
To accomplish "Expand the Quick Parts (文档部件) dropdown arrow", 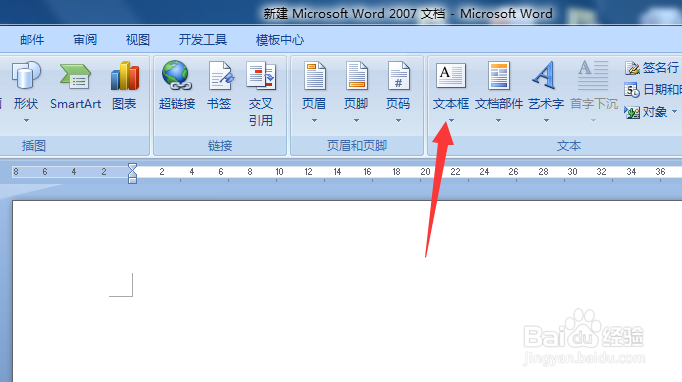I will point(498,121).
